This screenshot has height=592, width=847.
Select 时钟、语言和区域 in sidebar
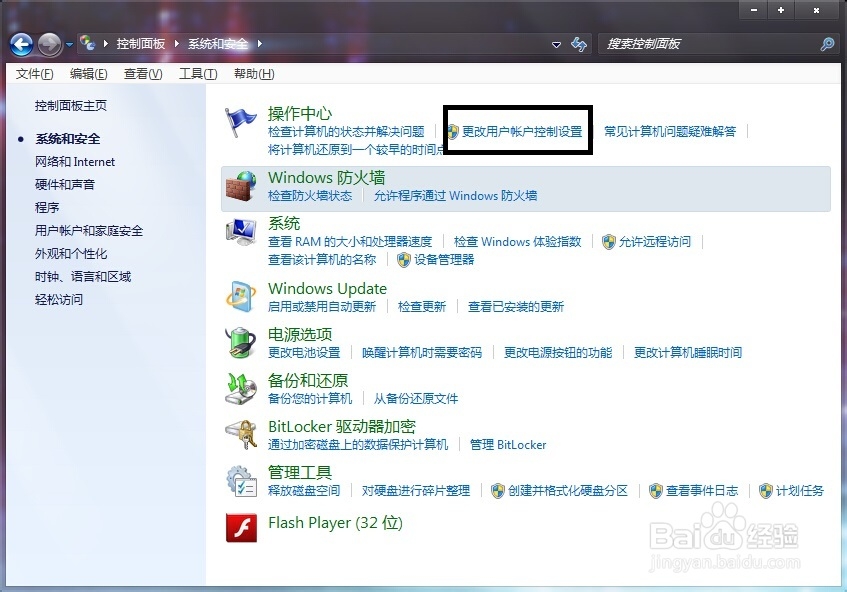tap(83, 277)
